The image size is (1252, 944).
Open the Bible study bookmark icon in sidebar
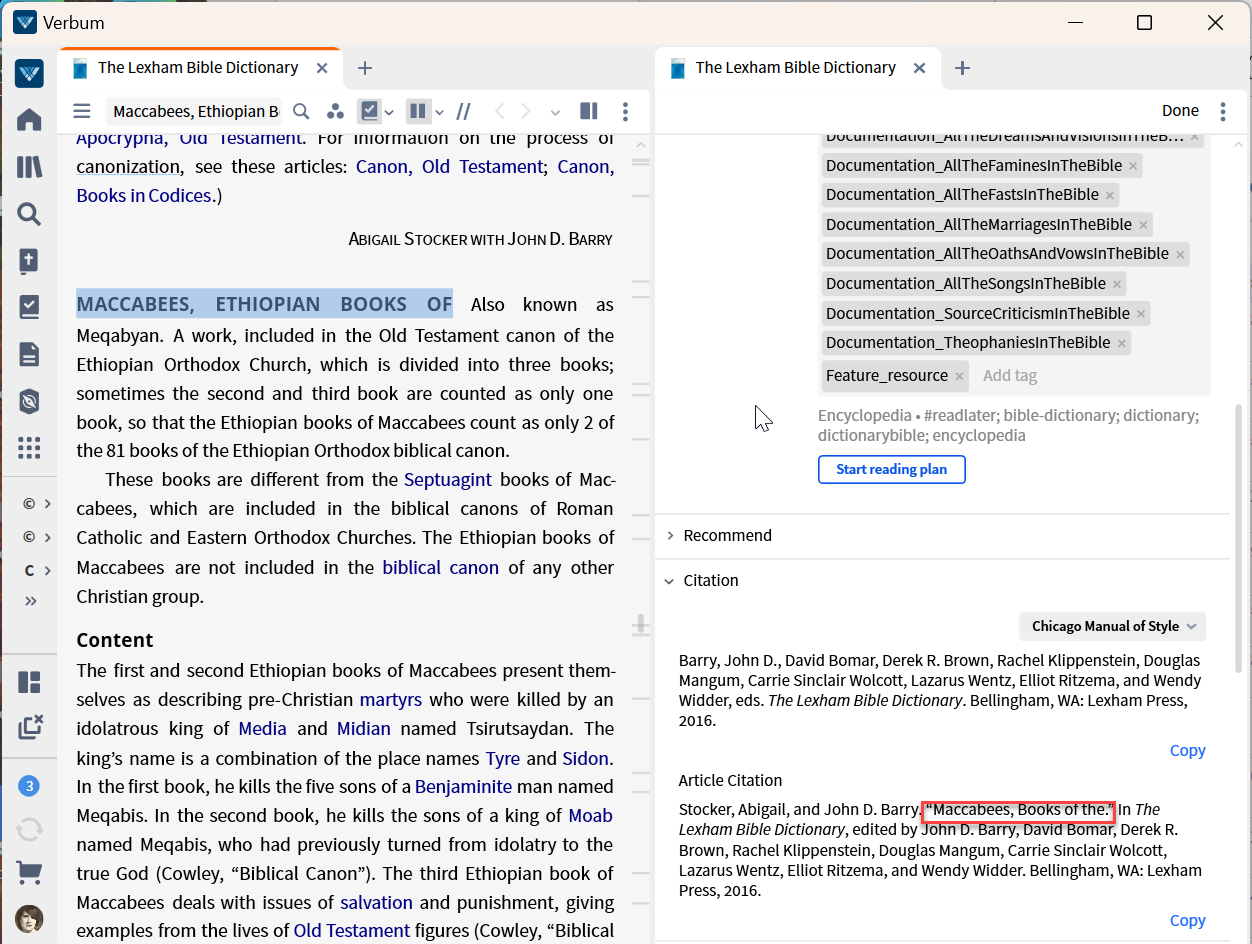[x=29, y=261]
